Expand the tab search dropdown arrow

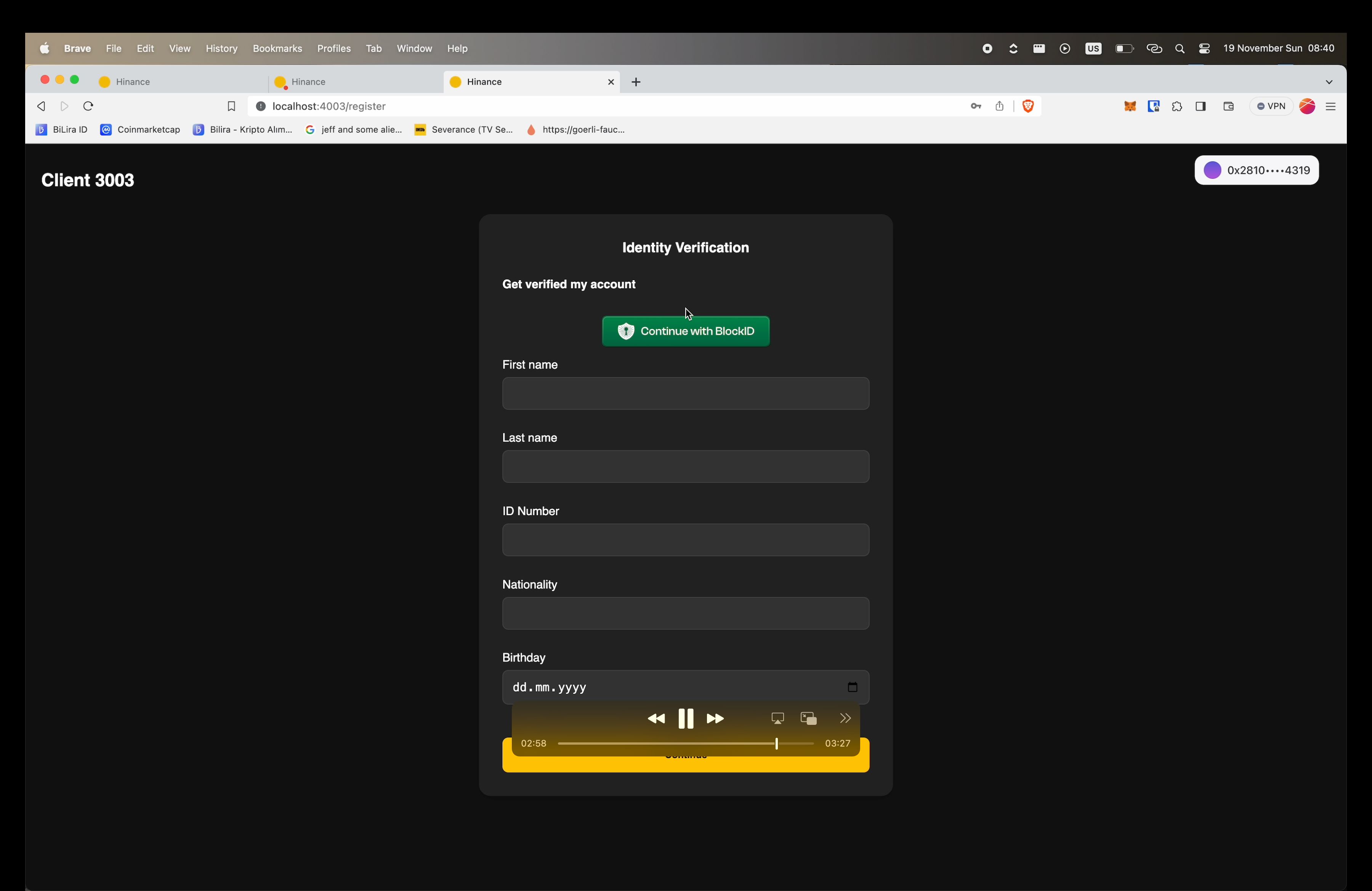click(x=1329, y=82)
